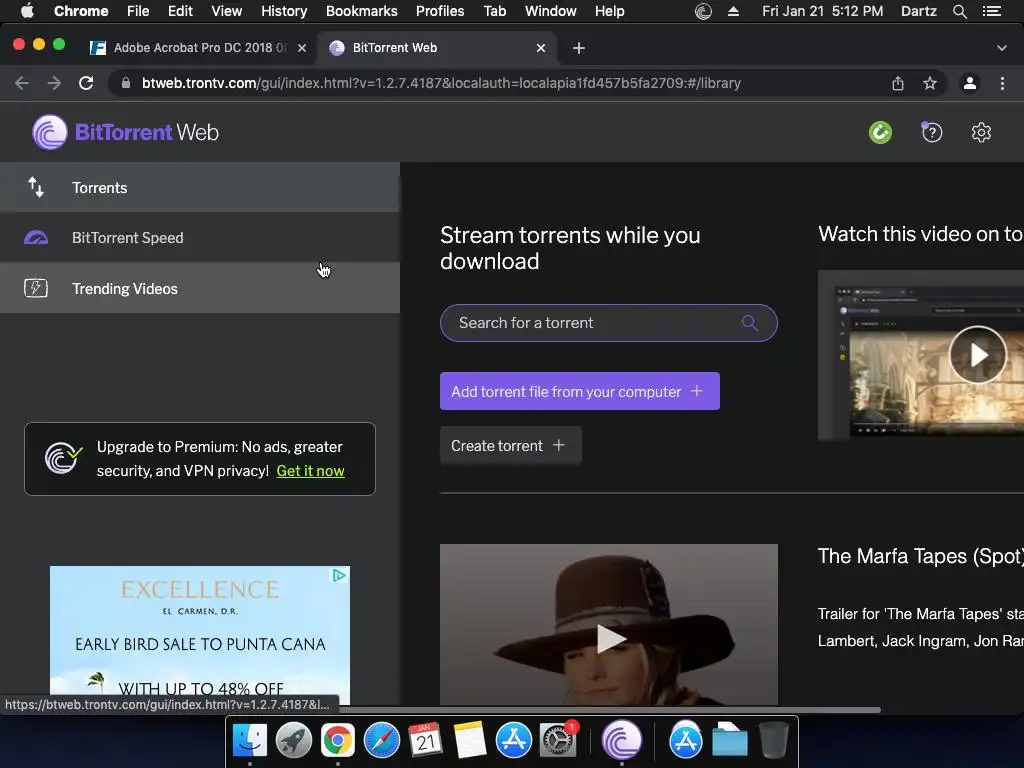Go back in Chrome browser
Image resolution: width=1024 pixels, height=768 pixels.
22,83
